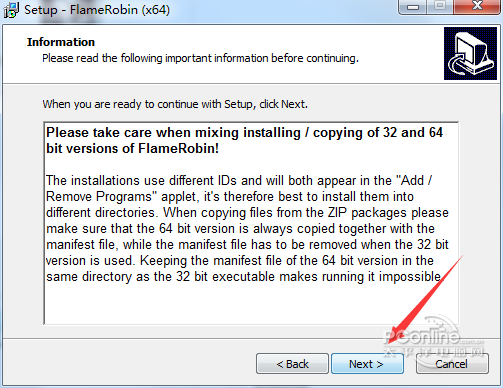The height and width of the screenshot is (388, 503).
Task: Click the bold Information heading
Action: point(61,42)
